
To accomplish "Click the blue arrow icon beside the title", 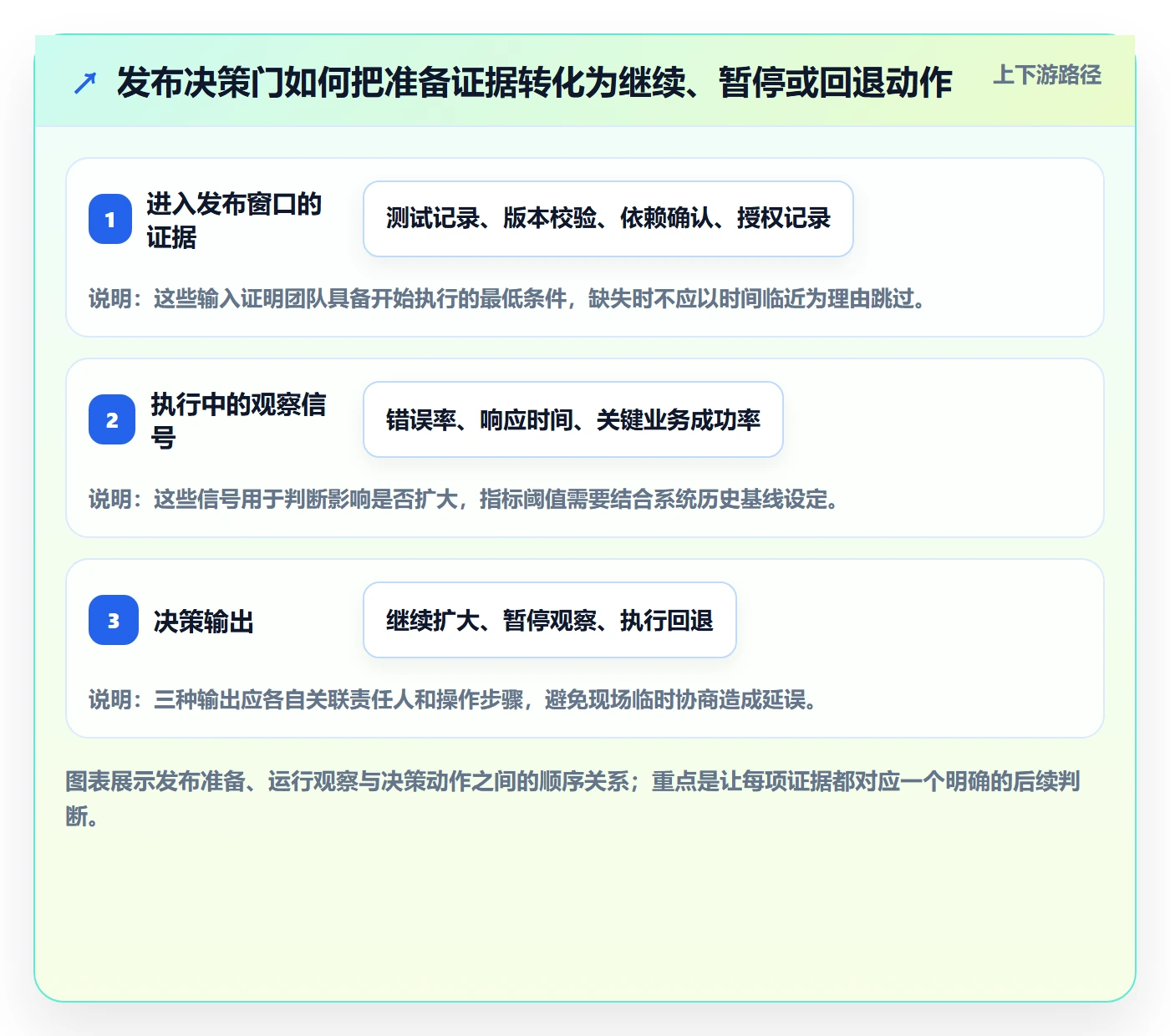I will click(85, 83).
